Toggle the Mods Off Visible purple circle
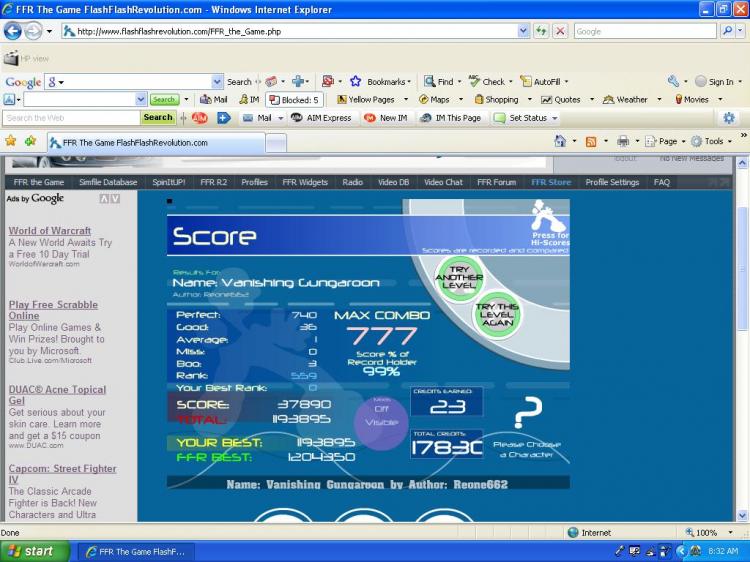750x562 pixels. (x=381, y=423)
